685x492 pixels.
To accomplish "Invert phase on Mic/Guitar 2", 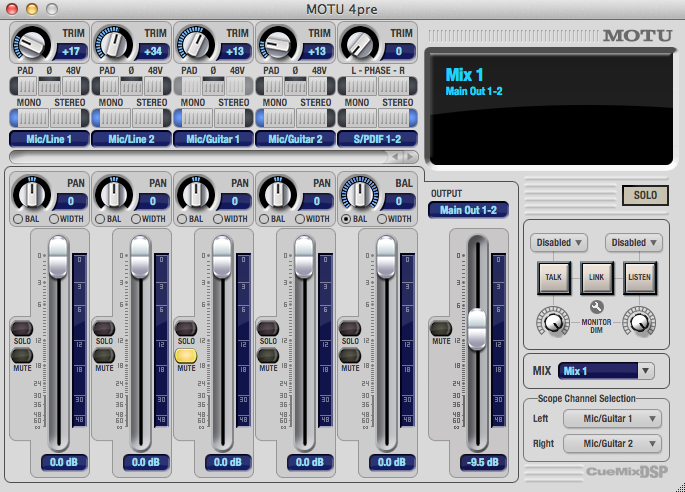I will click(x=296, y=86).
